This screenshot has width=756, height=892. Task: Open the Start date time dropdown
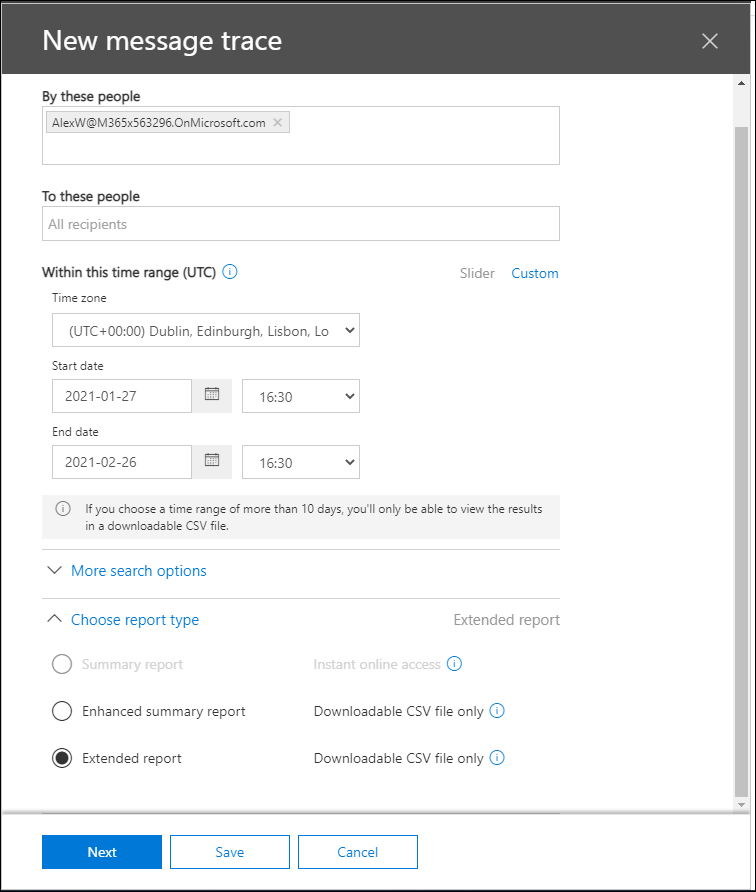pos(301,396)
